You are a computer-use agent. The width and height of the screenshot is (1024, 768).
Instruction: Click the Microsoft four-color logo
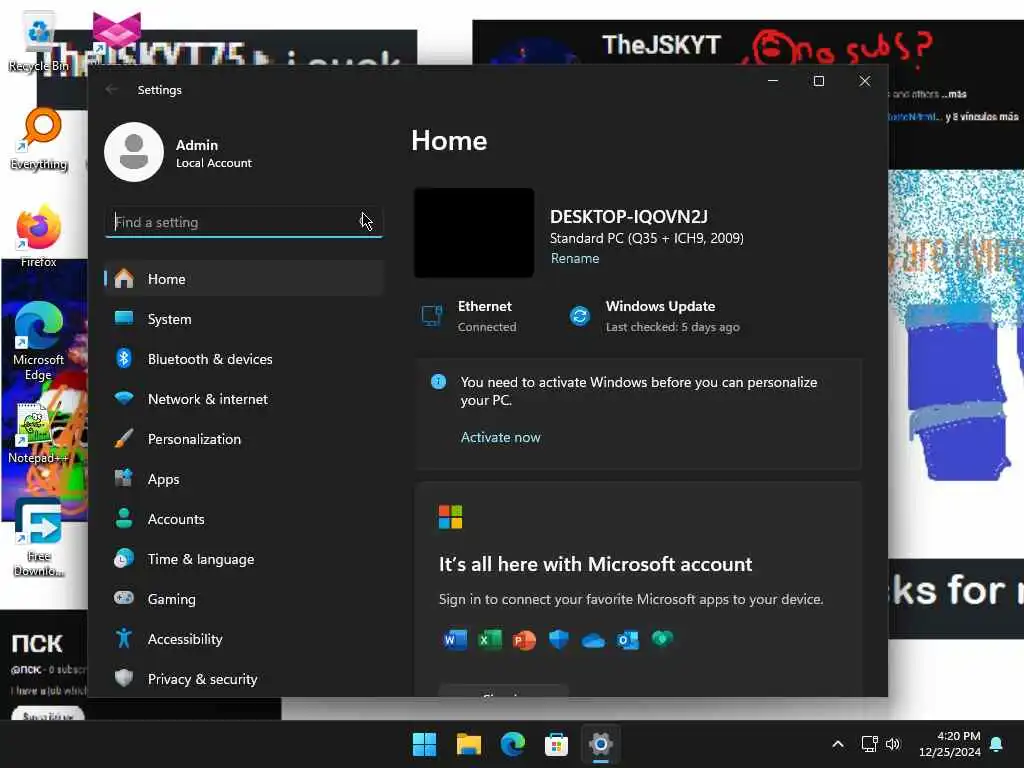click(450, 517)
